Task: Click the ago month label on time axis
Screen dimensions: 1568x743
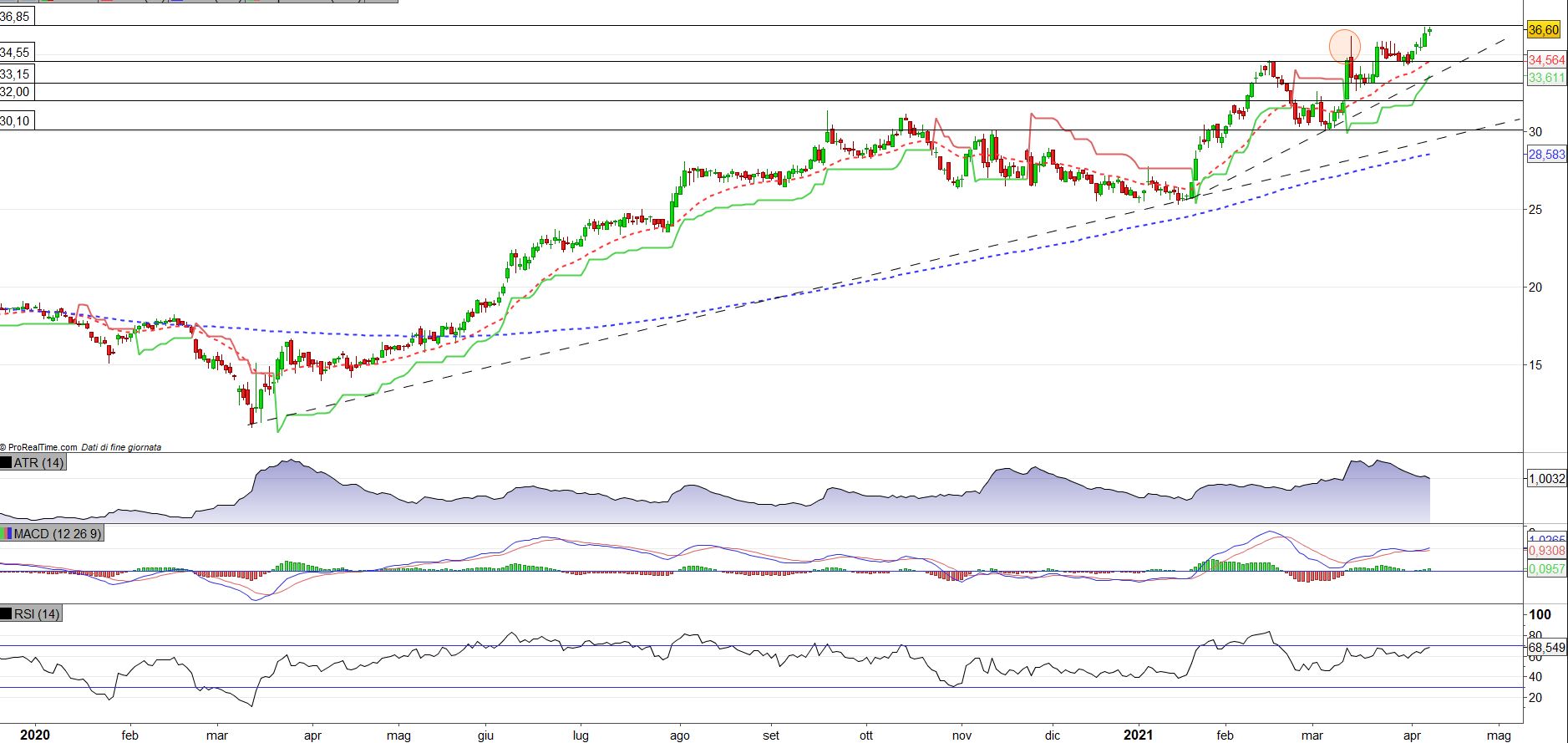Action: click(x=680, y=736)
